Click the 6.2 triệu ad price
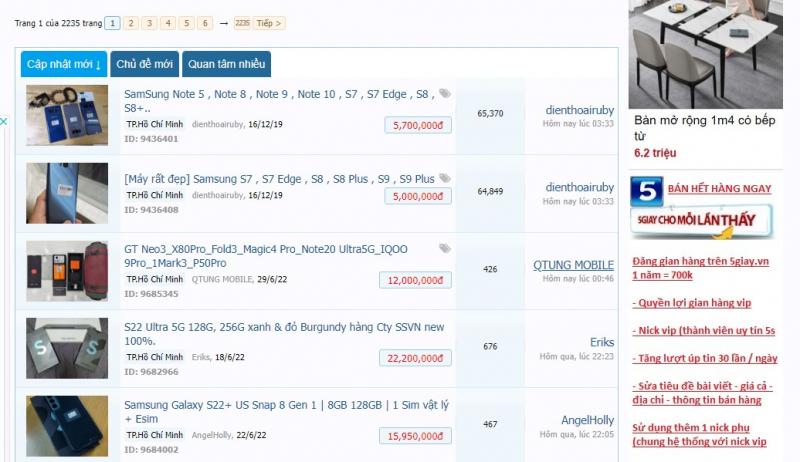Viewport: 800px width, 462px height. click(x=655, y=153)
